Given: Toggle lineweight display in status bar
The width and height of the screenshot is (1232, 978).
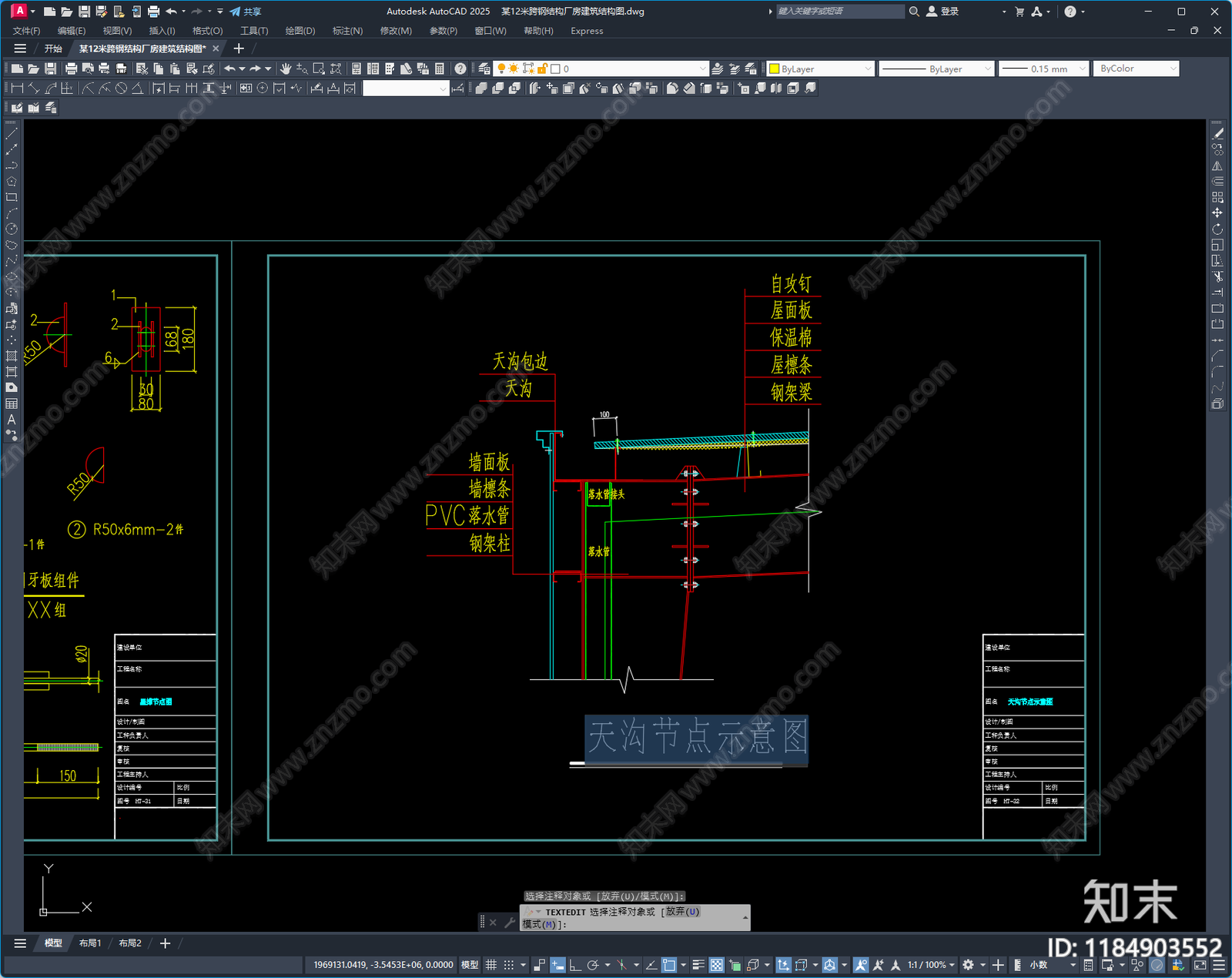Looking at the screenshot, I should (698, 965).
